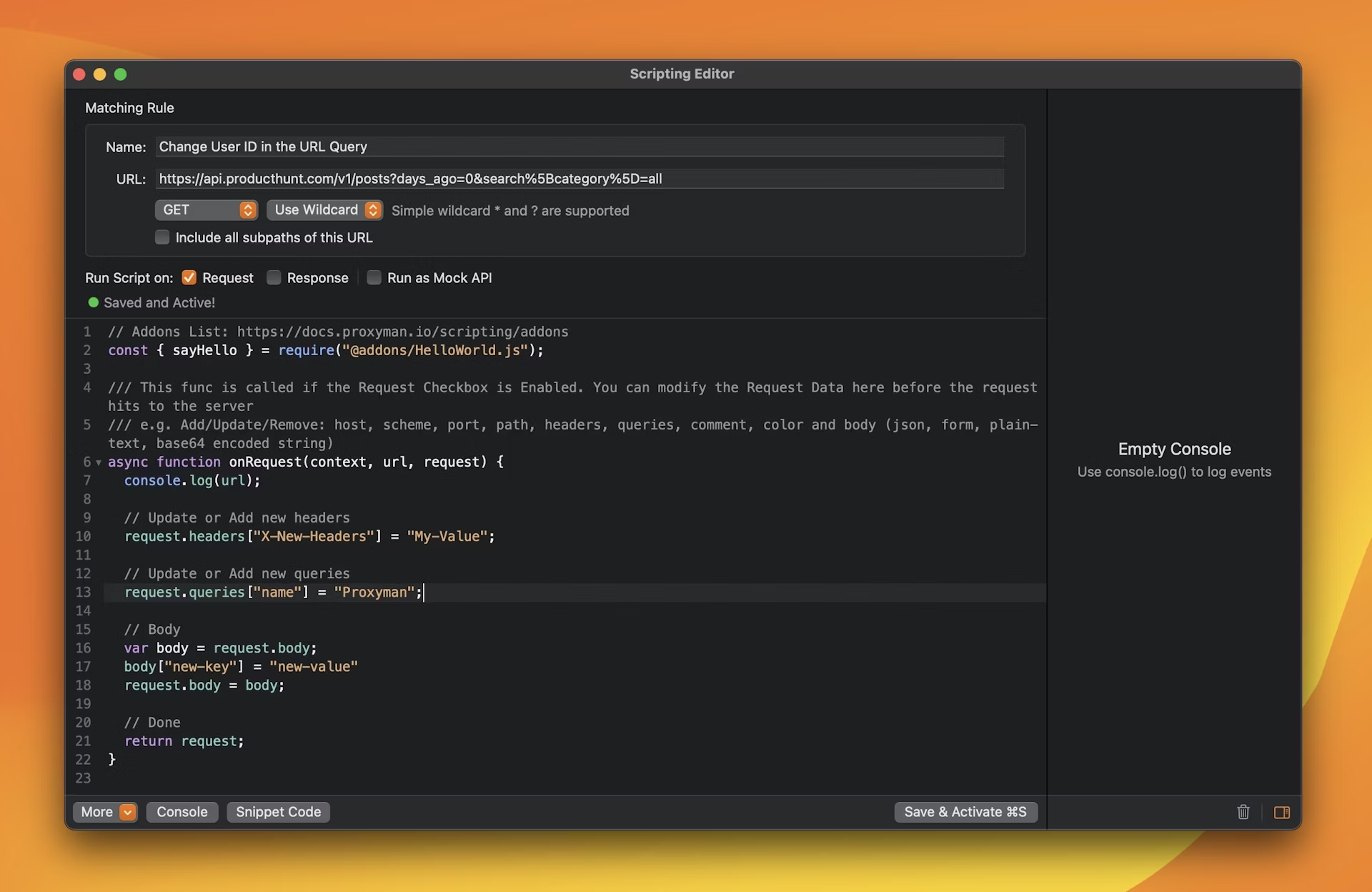Screen dimensions: 1372x892
Task: Click the green Saved and Active status dot
Action: (x=93, y=302)
